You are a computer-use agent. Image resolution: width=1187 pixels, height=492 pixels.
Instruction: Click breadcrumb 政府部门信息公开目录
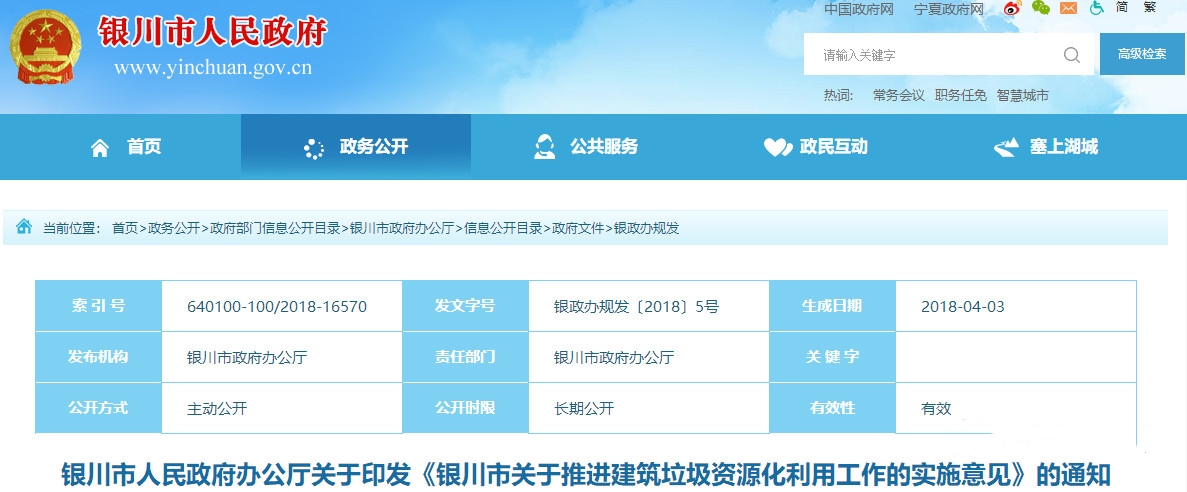(276, 228)
